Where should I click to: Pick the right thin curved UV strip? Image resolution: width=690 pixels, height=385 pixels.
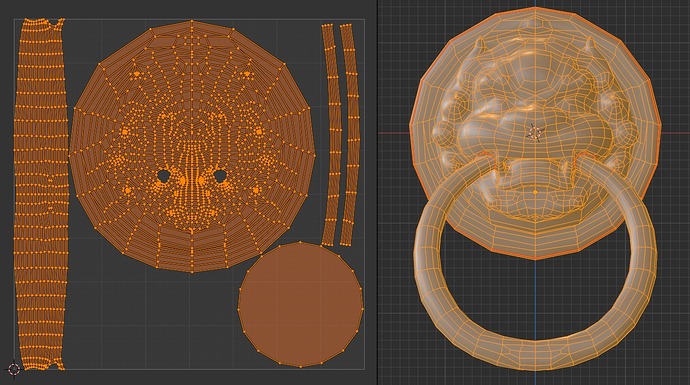tap(350, 134)
